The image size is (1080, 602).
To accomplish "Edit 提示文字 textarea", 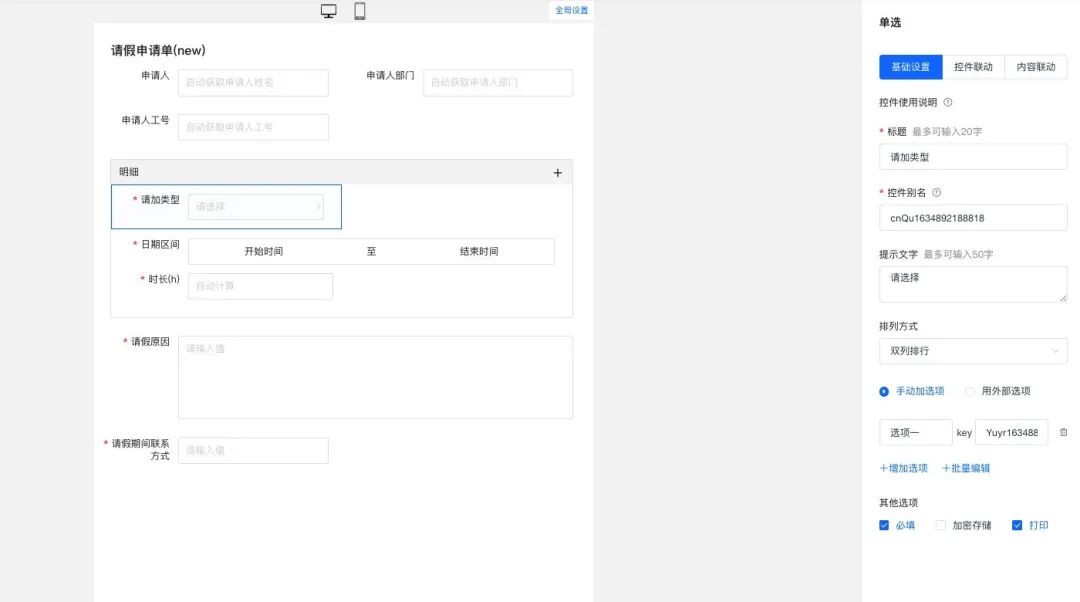I will click(x=973, y=284).
